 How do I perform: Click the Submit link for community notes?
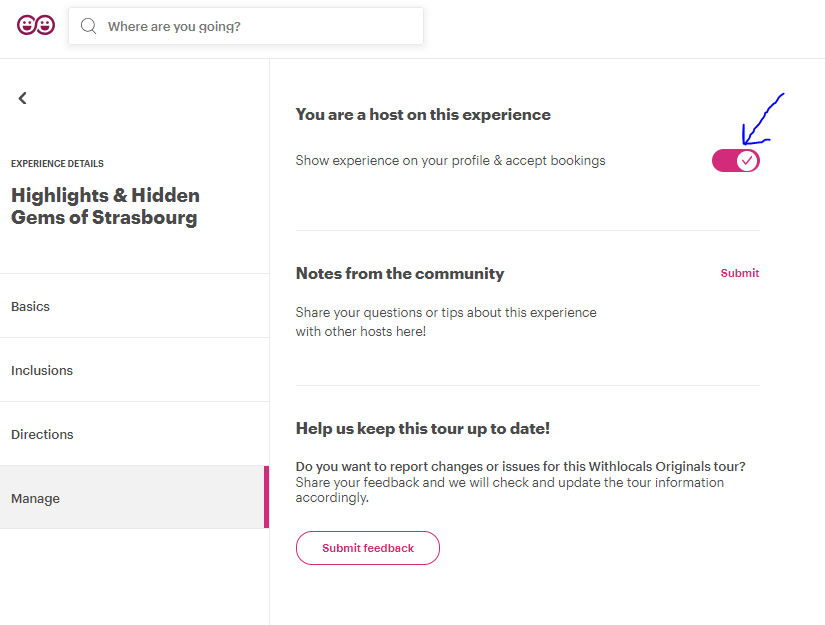(740, 273)
